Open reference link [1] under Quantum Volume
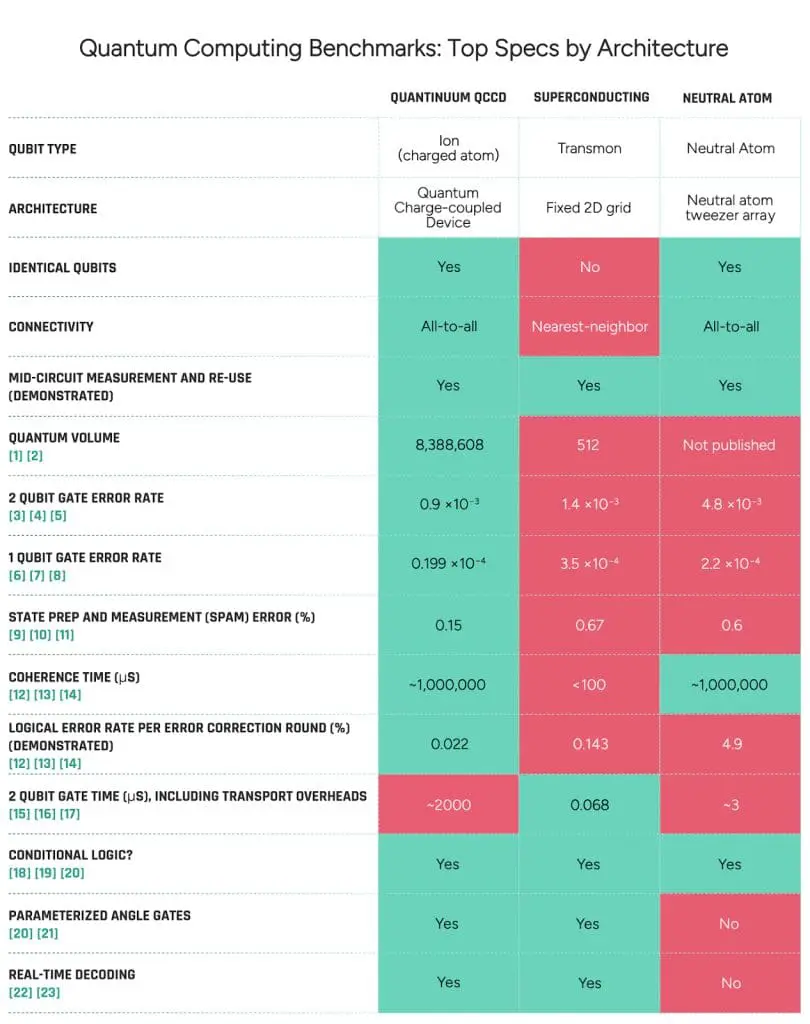The height and width of the screenshot is (1024, 810). [16, 456]
